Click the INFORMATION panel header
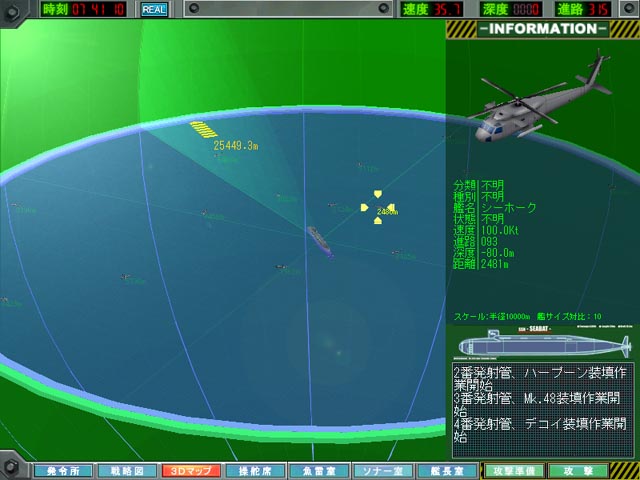 click(543, 29)
